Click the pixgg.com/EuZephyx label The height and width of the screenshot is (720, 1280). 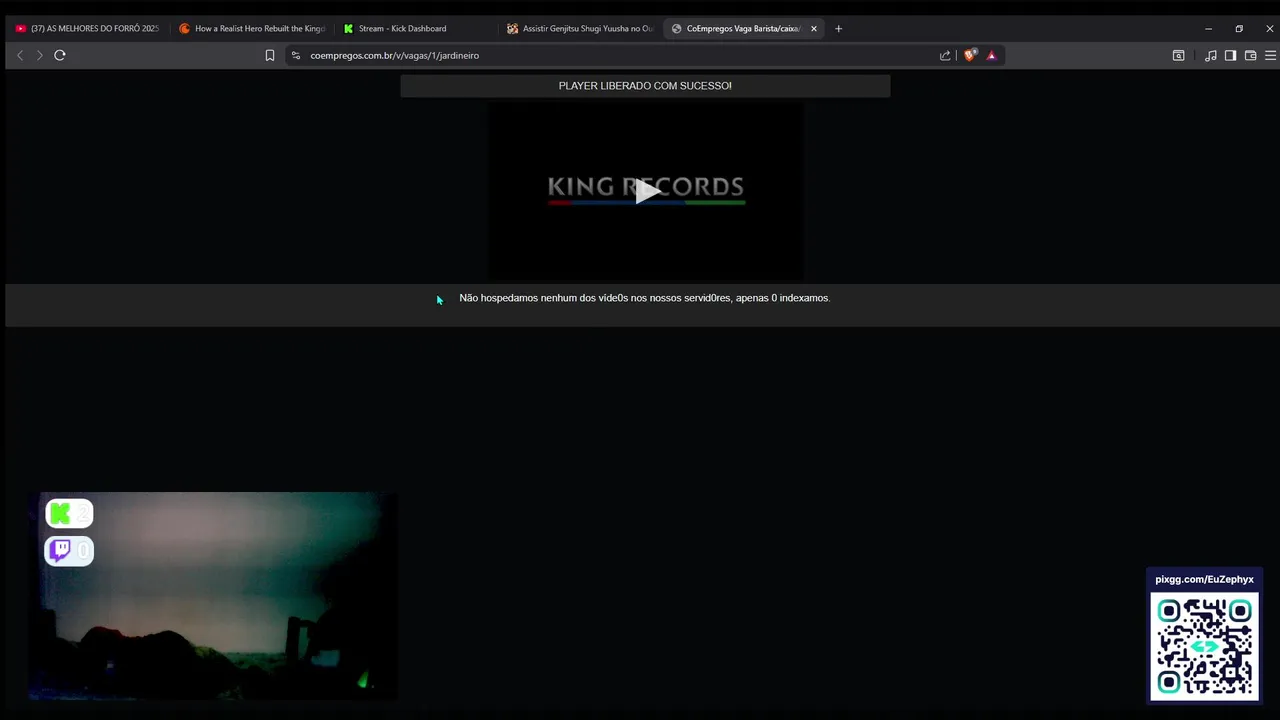coord(1204,579)
